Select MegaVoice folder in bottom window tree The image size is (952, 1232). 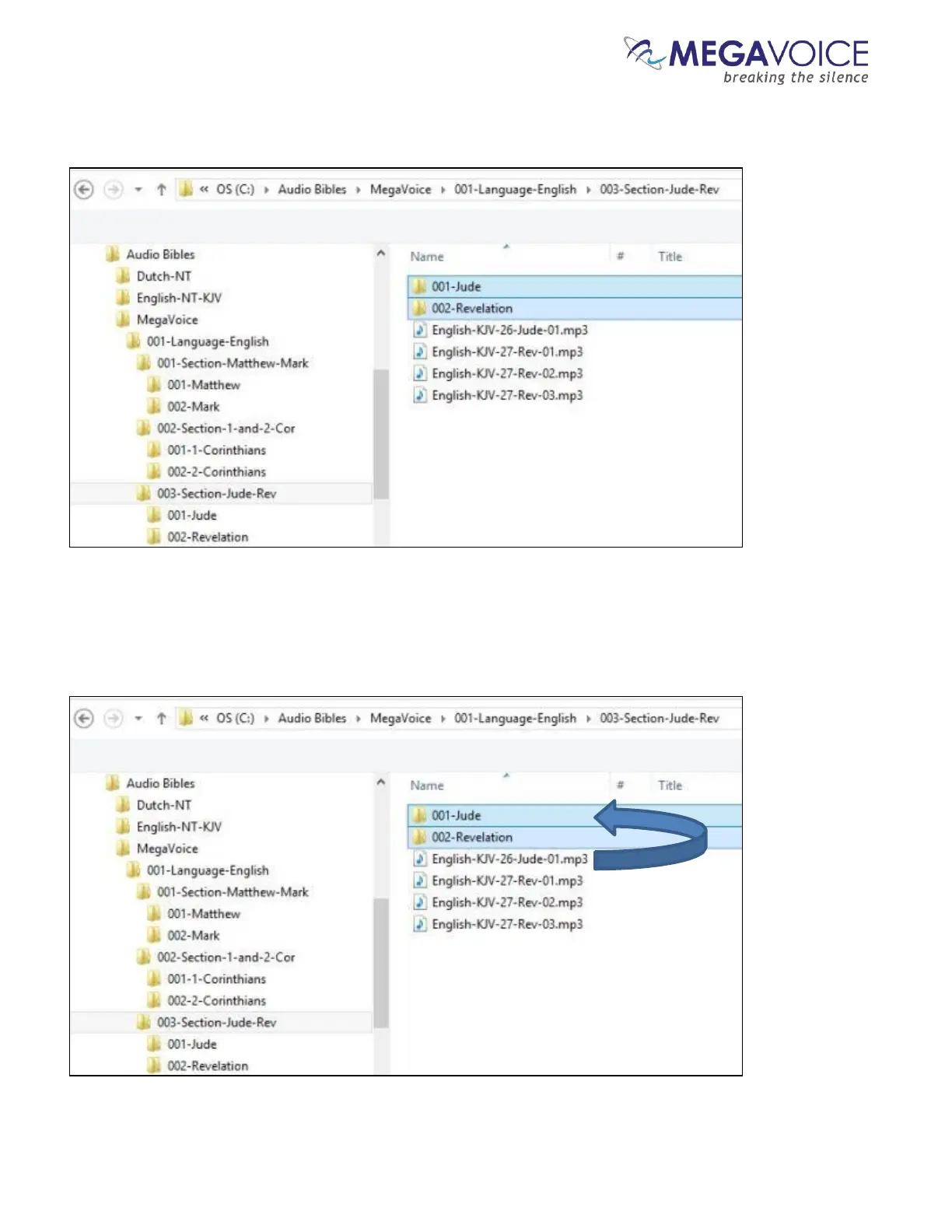[x=157, y=849]
